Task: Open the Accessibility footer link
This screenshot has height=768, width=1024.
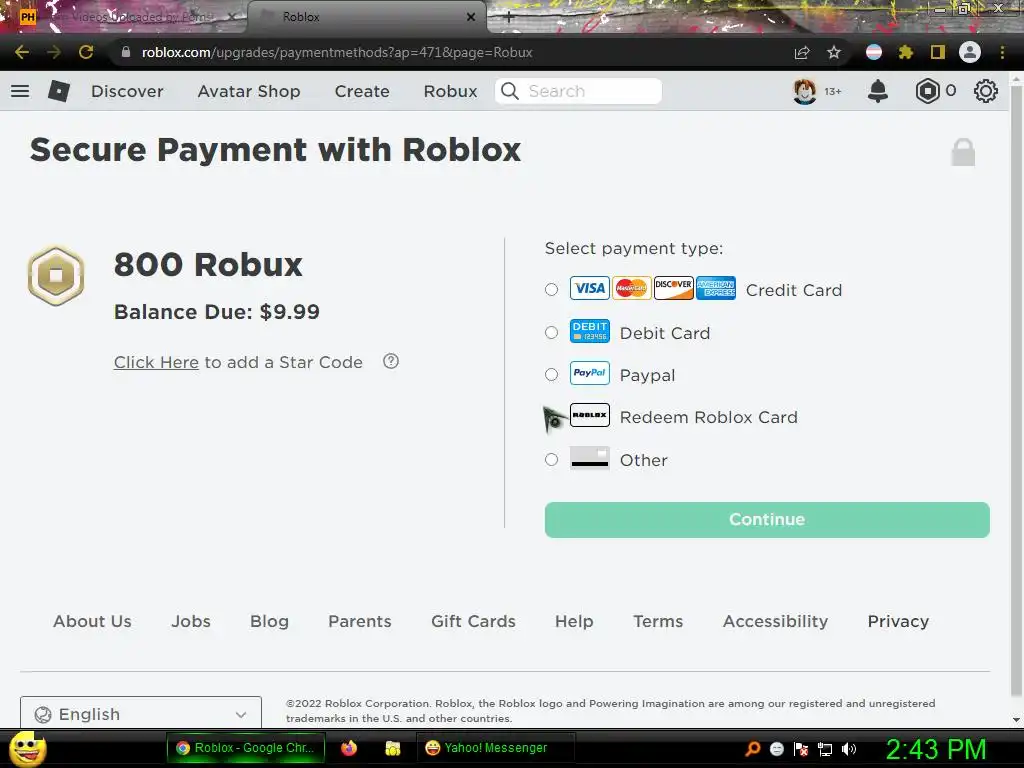Action: 775,621
